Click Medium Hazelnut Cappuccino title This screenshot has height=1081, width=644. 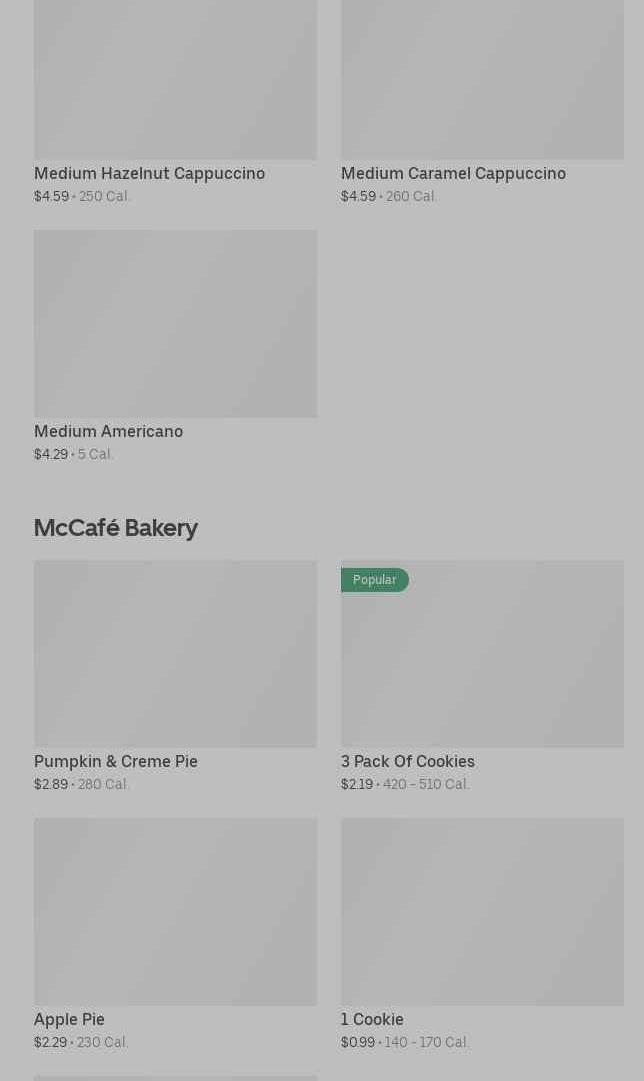[x=149, y=173]
